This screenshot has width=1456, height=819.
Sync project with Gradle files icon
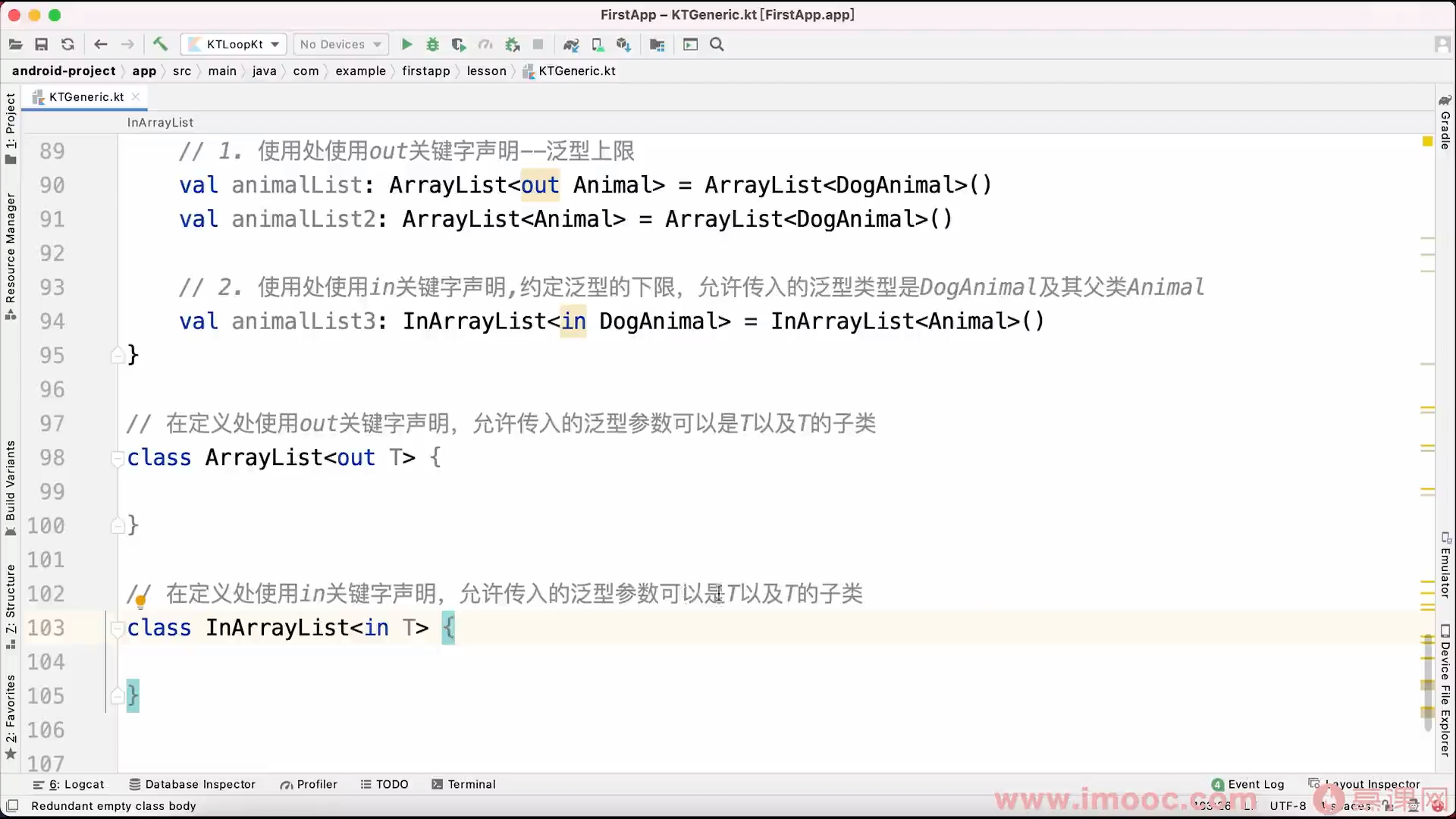pos(571,45)
